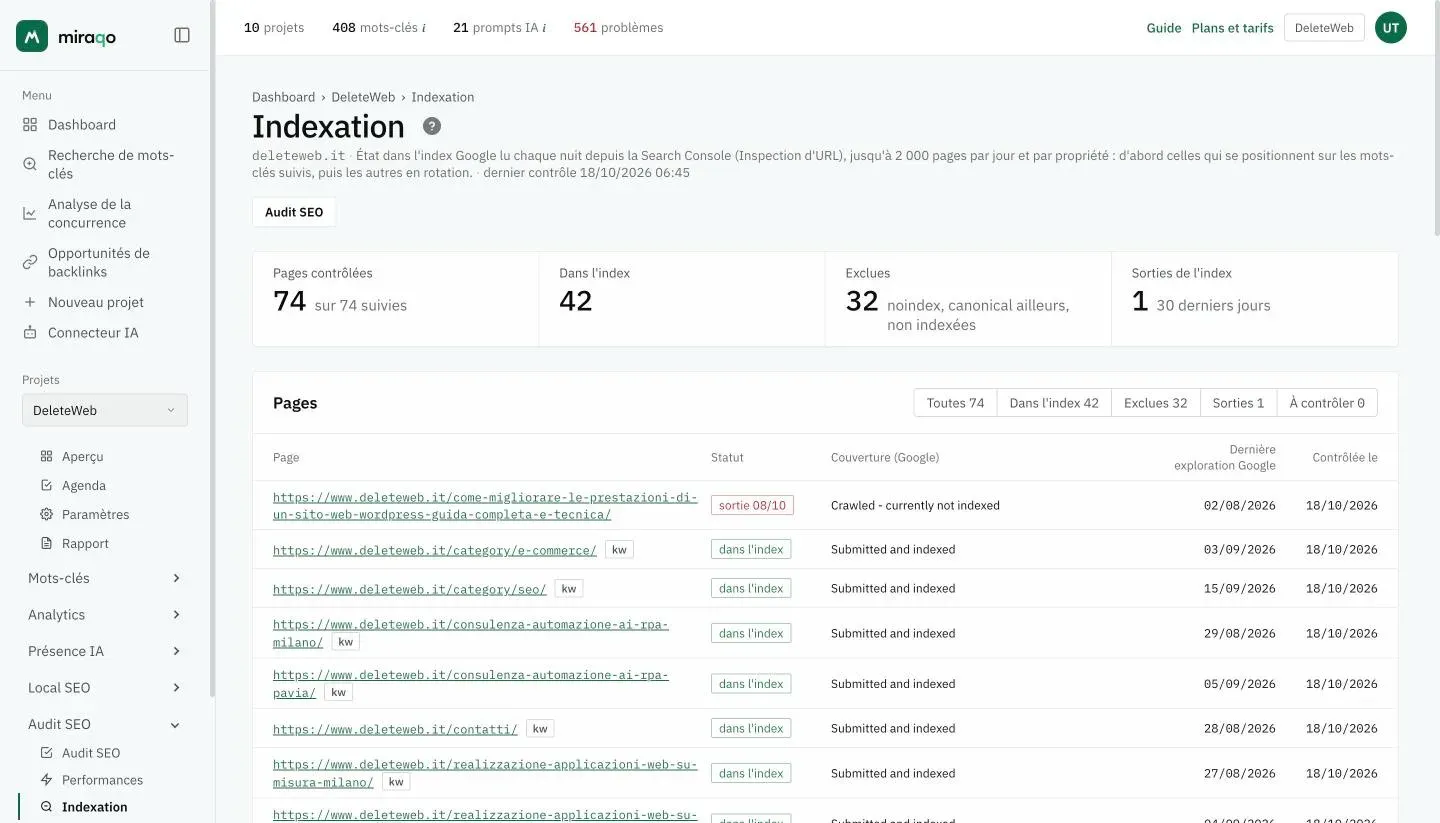Click the Agenda calendar icon
The width and height of the screenshot is (1440, 823).
[x=46, y=485]
